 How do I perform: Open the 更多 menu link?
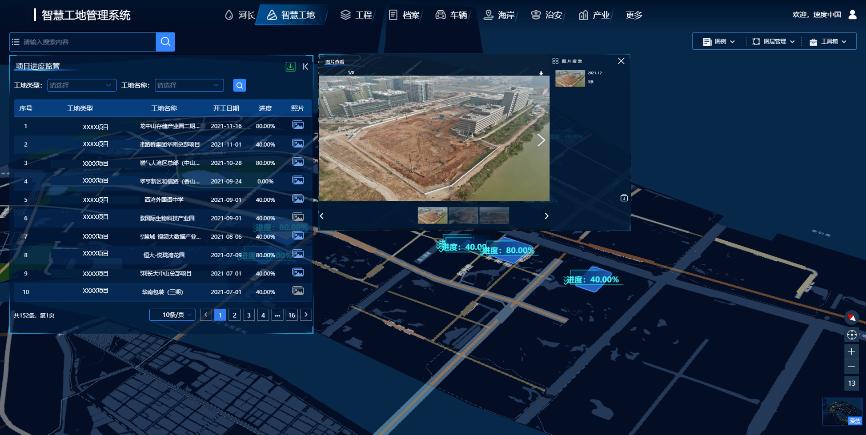click(634, 15)
